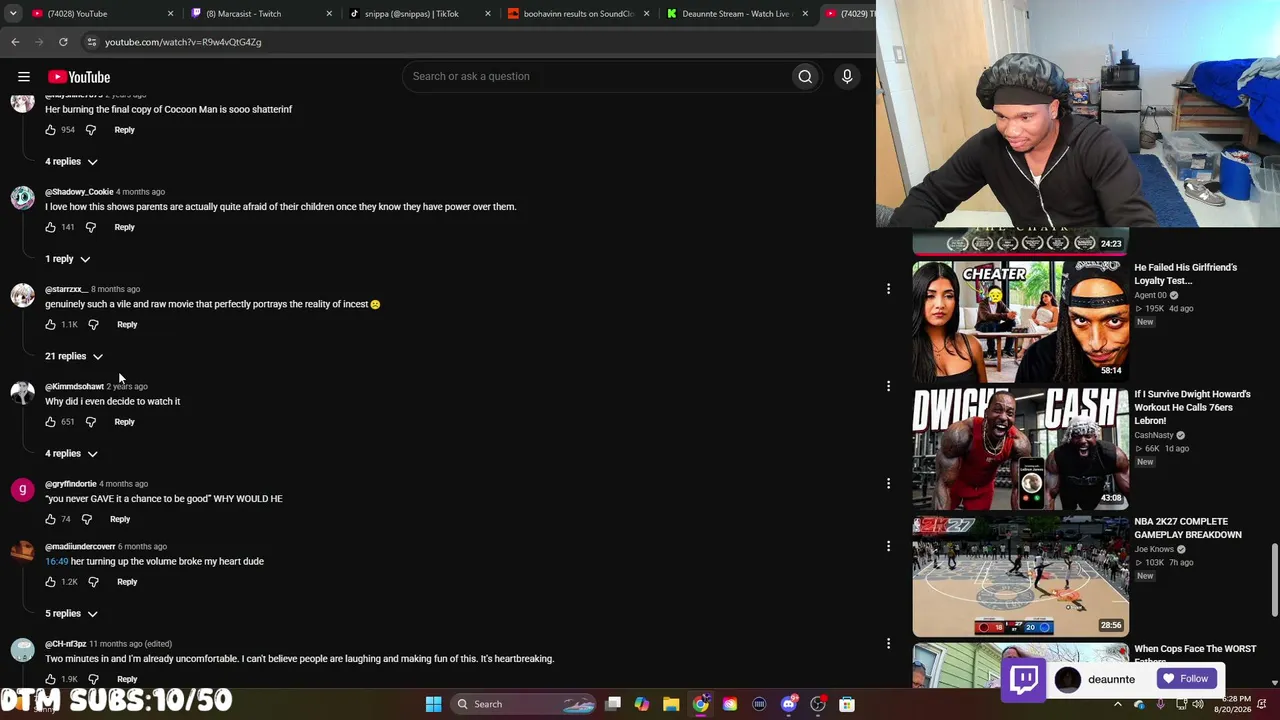Expand the 4 replies under the Cocoon Man comment
This screenshot has height=720, width=1280.
click(x=71, y=161)
